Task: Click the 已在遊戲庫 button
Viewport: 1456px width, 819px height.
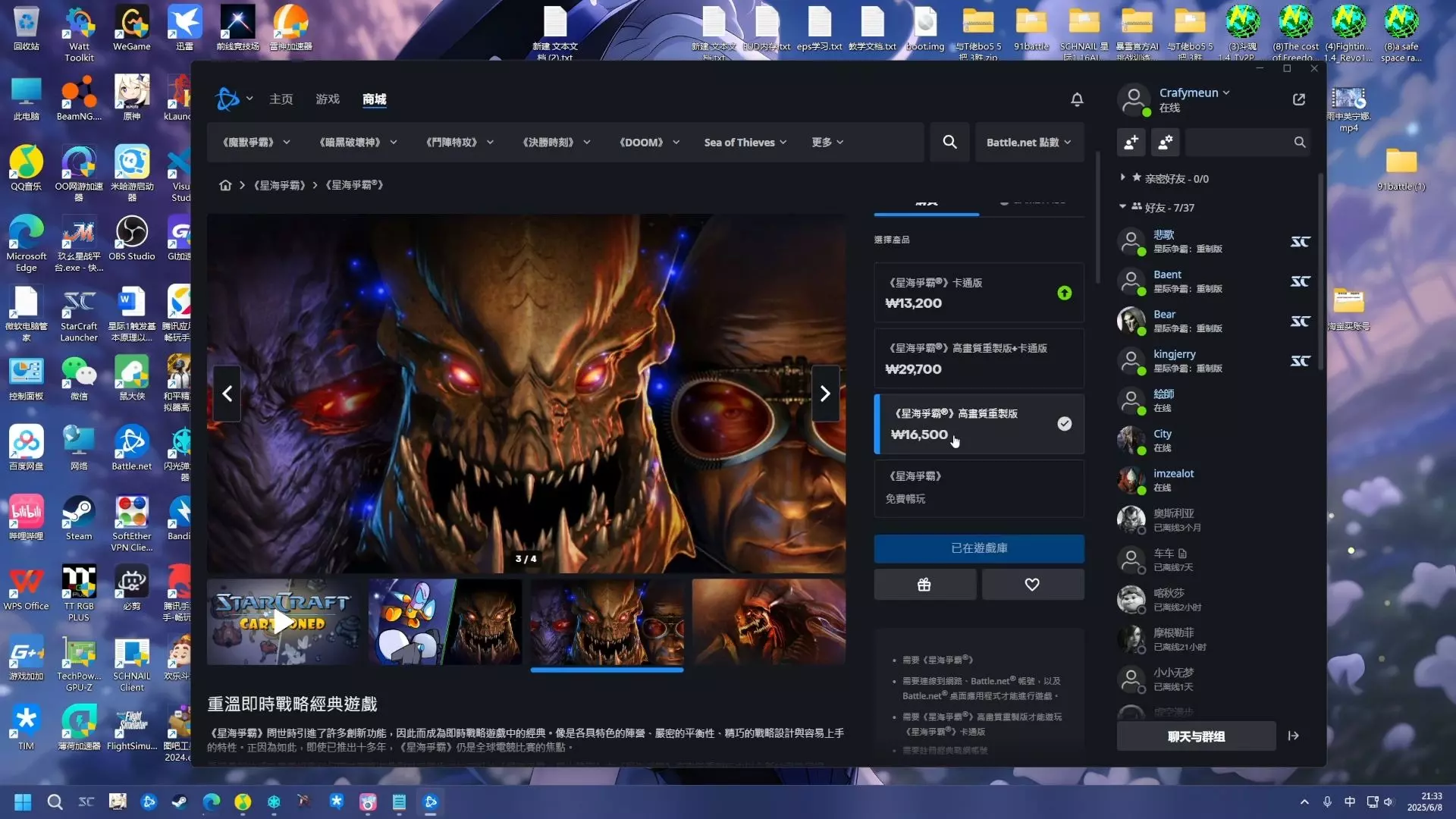Action: click(978, 548)
